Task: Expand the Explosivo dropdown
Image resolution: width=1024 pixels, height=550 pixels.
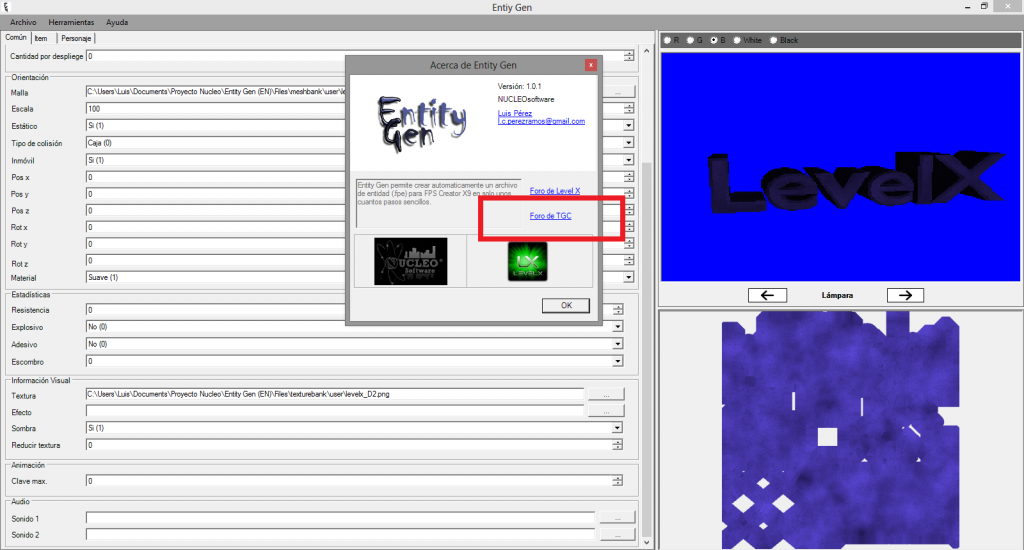Action: (617, 327)
